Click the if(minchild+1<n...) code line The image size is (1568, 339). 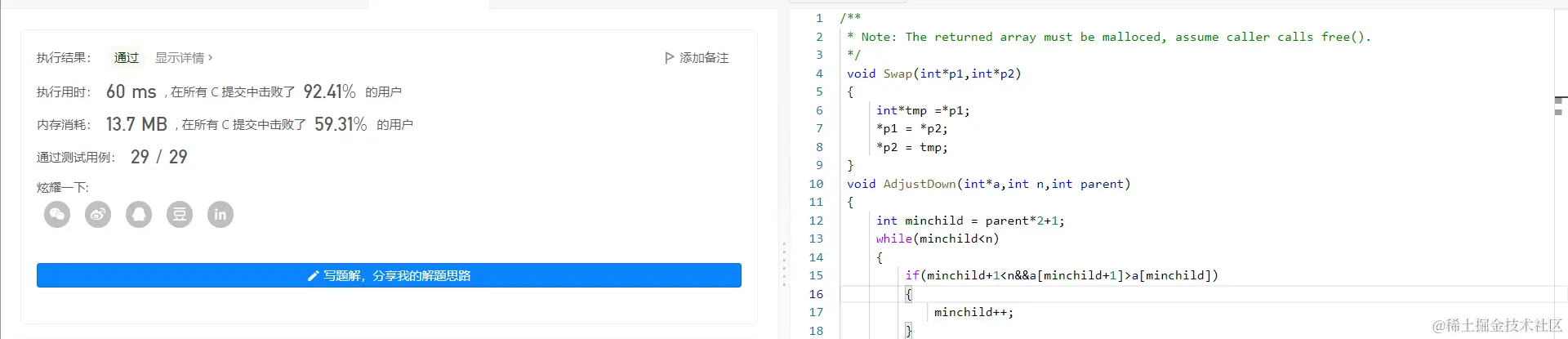pos(1062,275)
